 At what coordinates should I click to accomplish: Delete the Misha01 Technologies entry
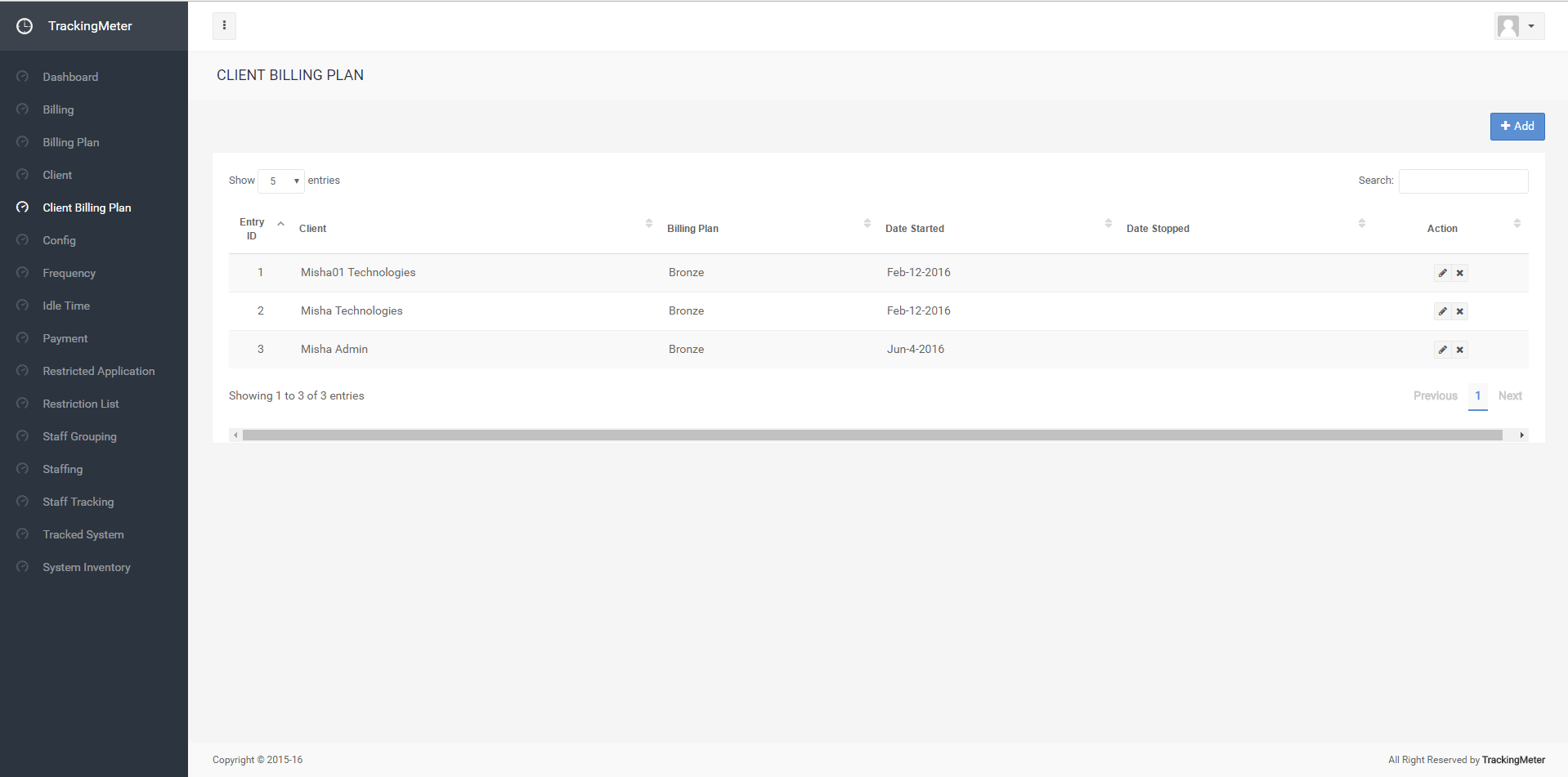tap(1459, 273)
